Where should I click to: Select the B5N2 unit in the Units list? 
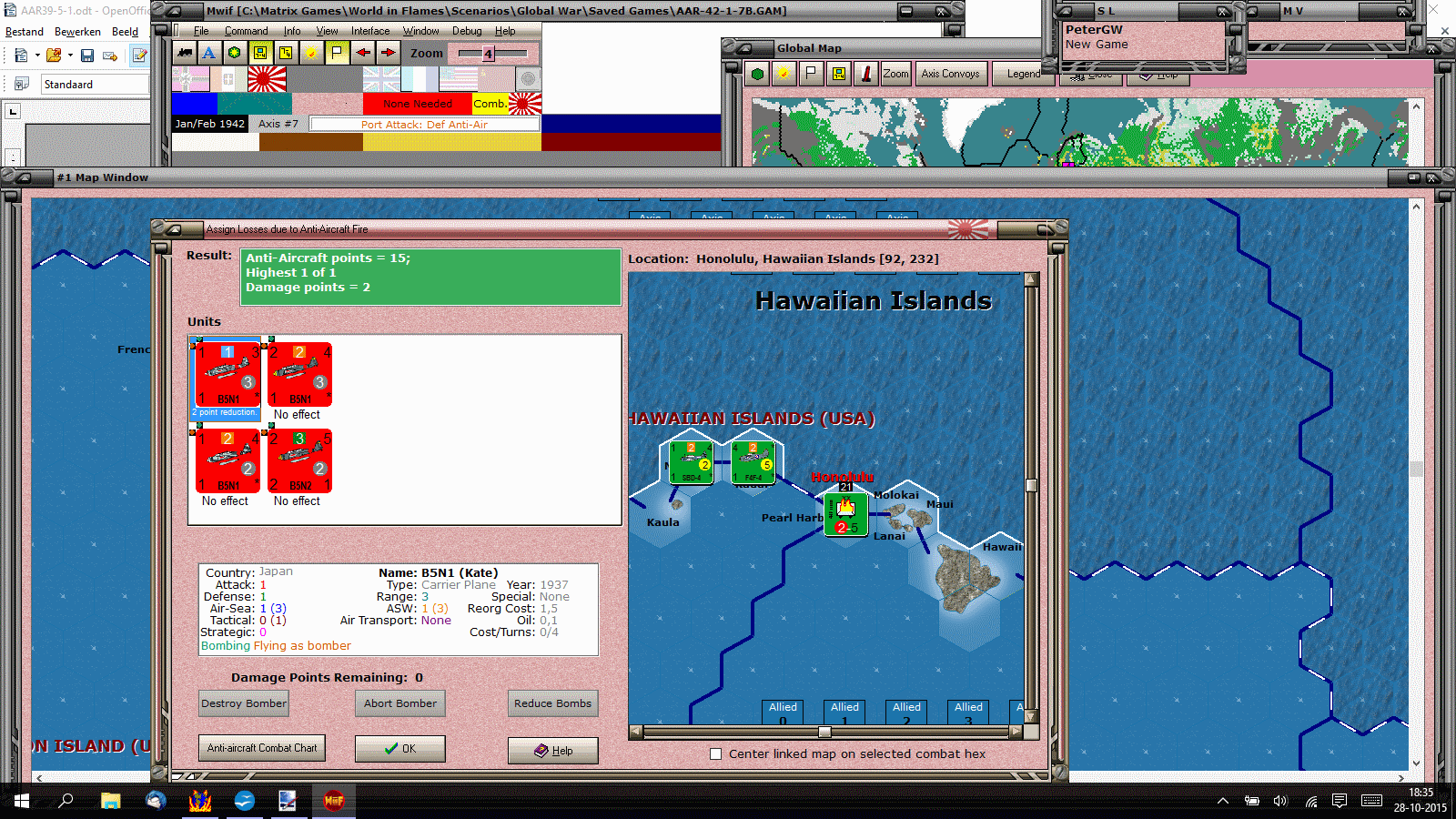(299, 461)
